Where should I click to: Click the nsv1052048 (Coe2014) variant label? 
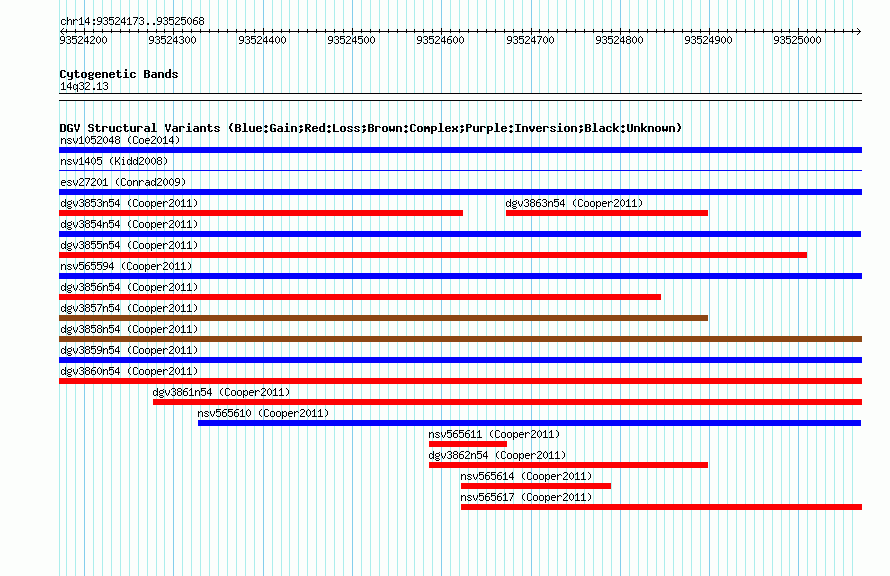coord(120,140)
